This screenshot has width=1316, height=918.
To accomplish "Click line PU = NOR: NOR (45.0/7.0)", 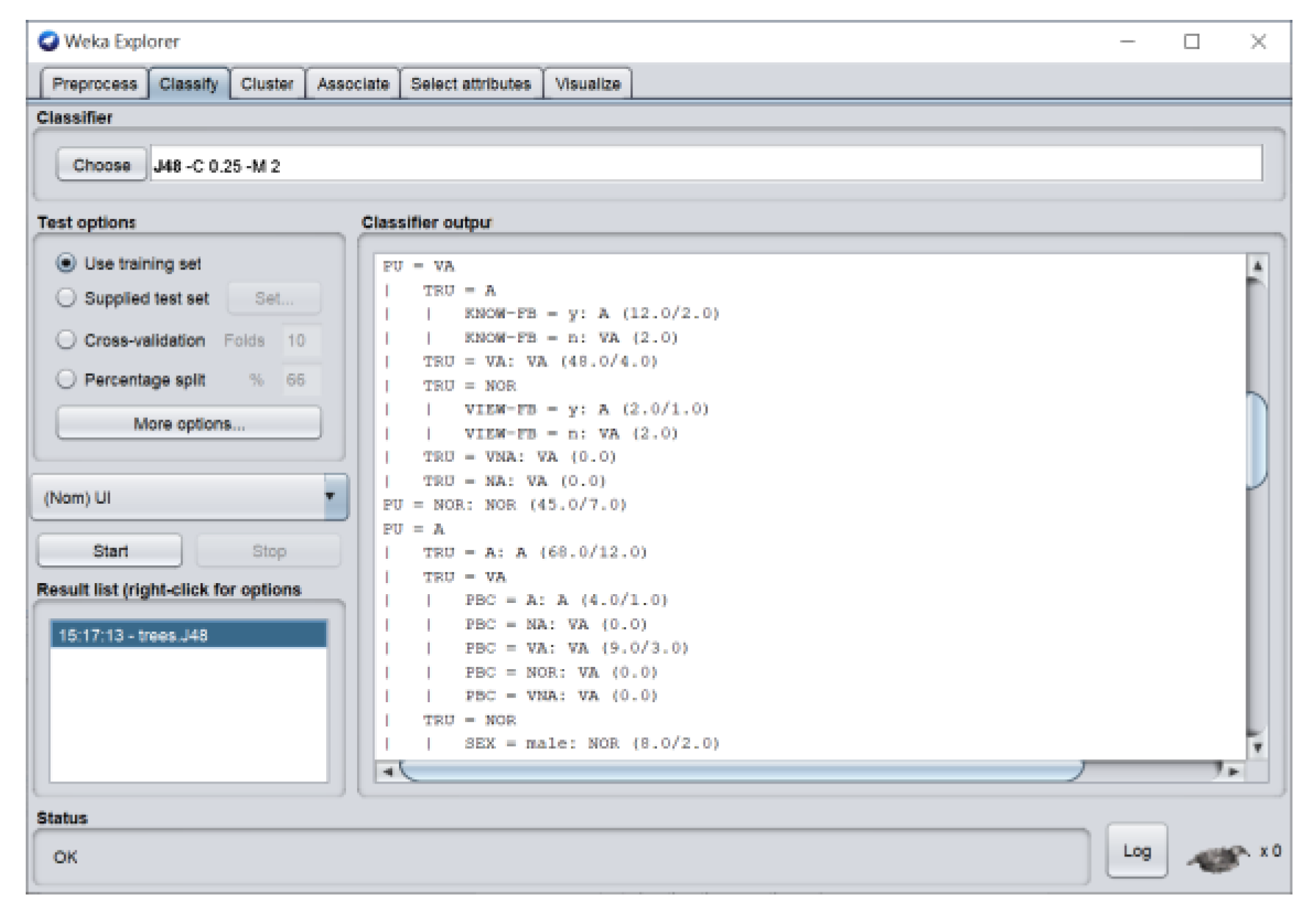I will (x=504, y=505).
